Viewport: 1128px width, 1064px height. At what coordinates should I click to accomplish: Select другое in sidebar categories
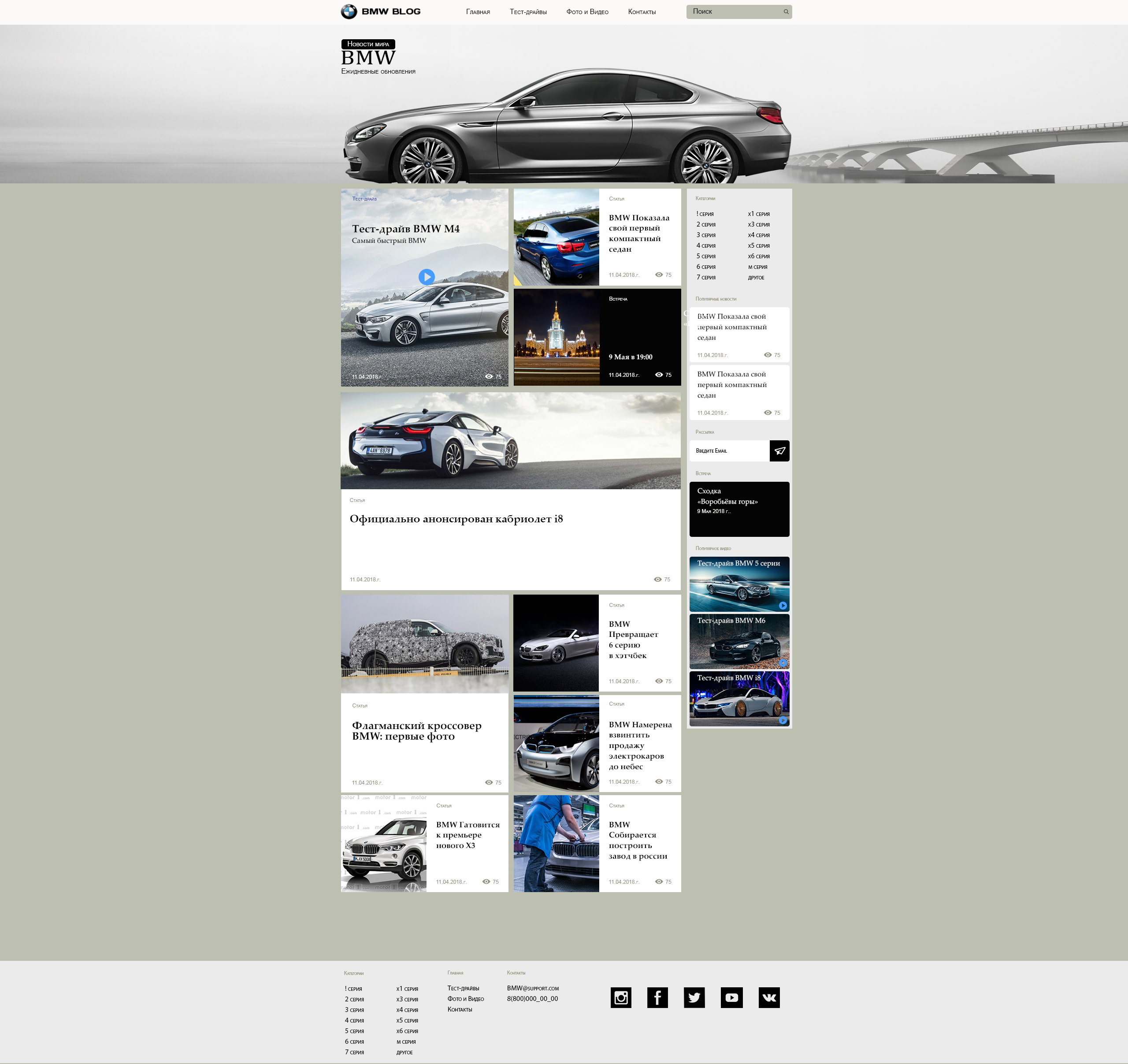(756, 278)
